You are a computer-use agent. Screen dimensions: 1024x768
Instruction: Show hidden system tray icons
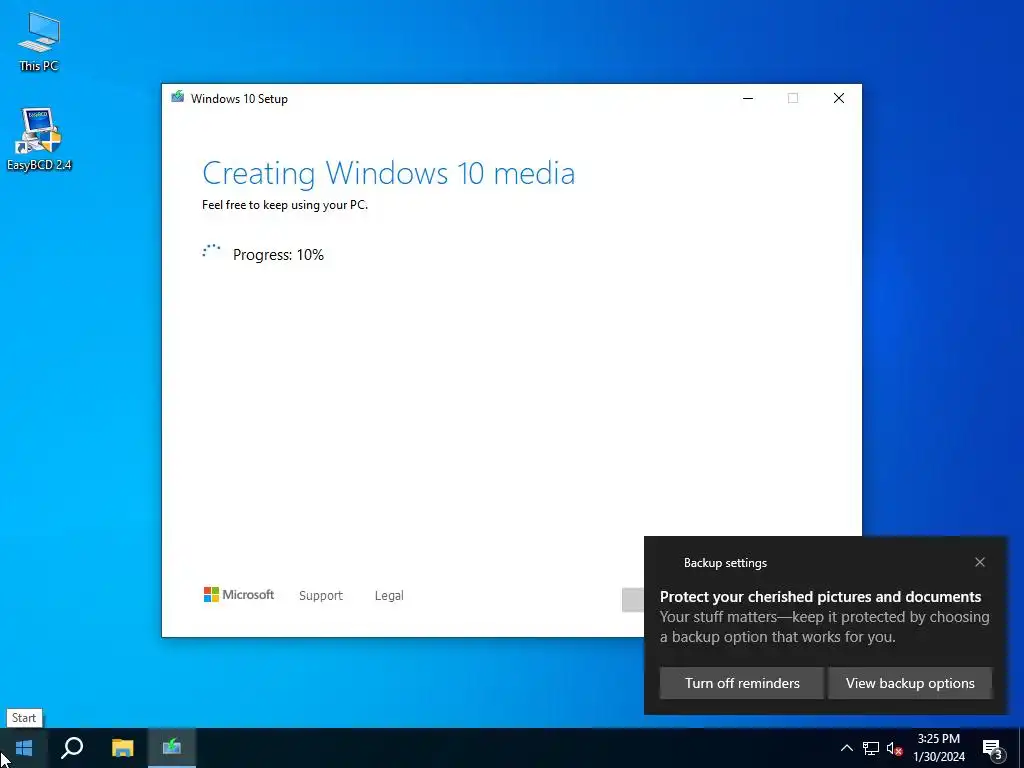click(x=846, y=748)
